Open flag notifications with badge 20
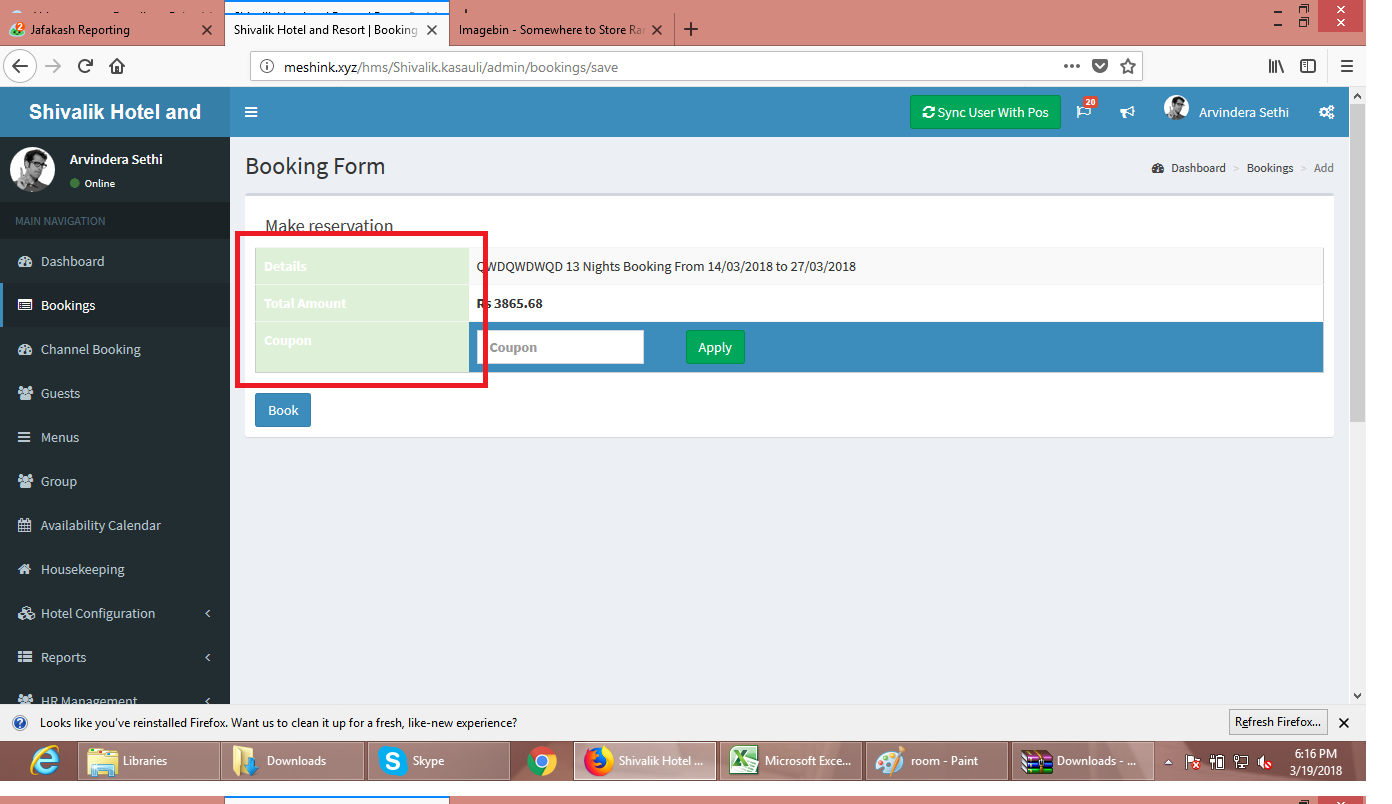Screen dimensions: 1392x804 click(x=1084, y=111)
